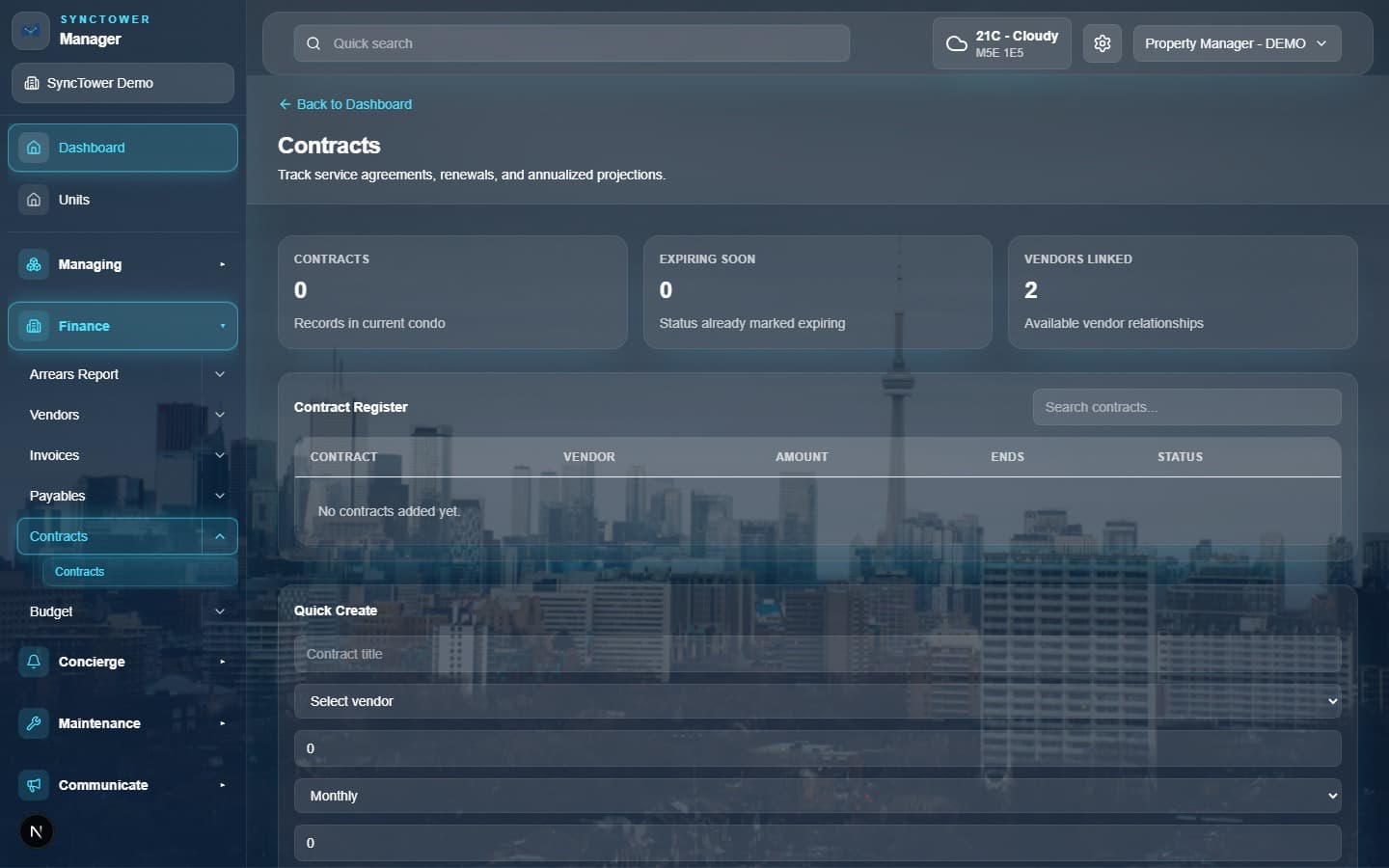Focus the Search contracts field

[1186, 407]
